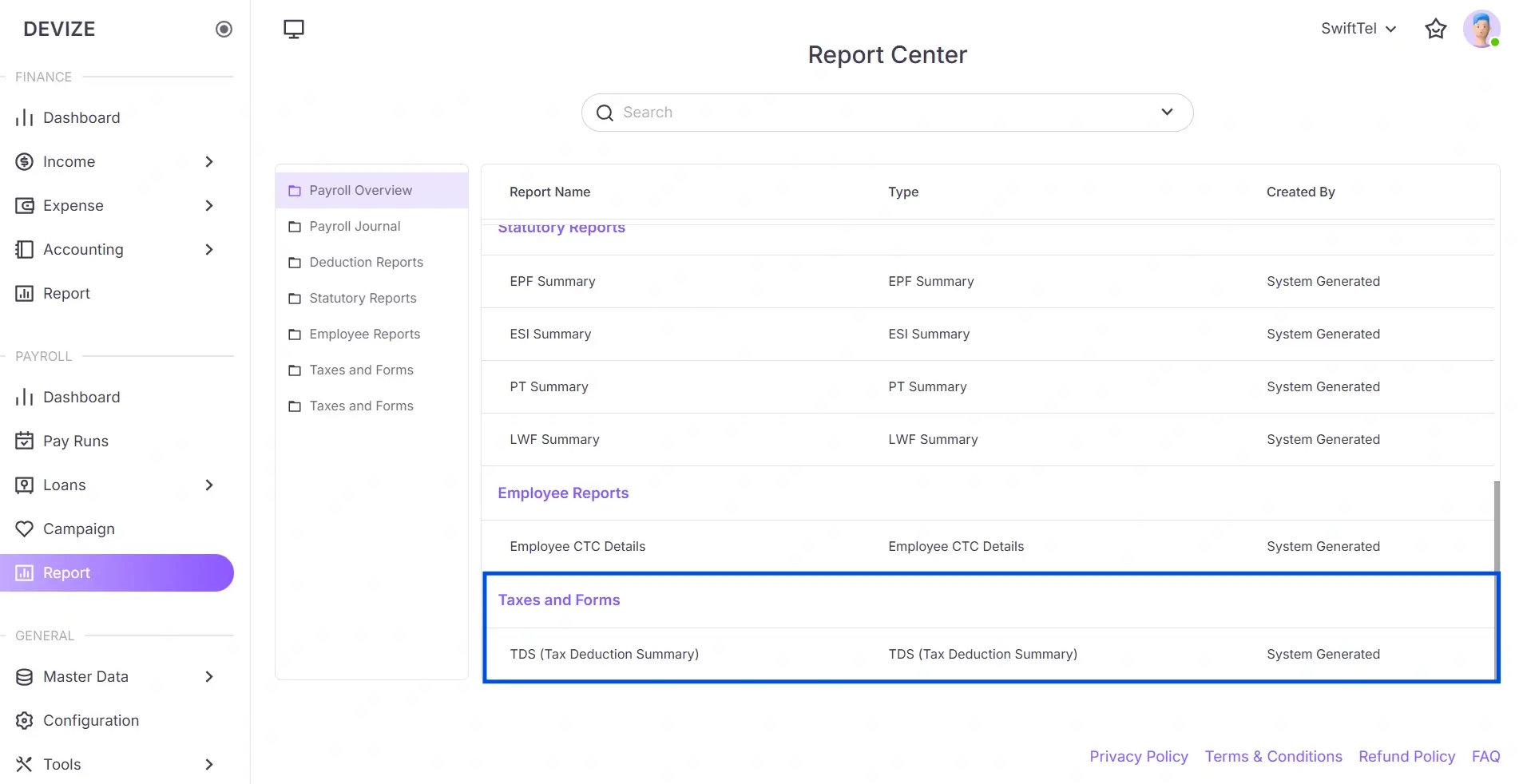Click the Finance Report chart icon
Viewport: 1519px width, 784px height.
click(x=25, y=294)
